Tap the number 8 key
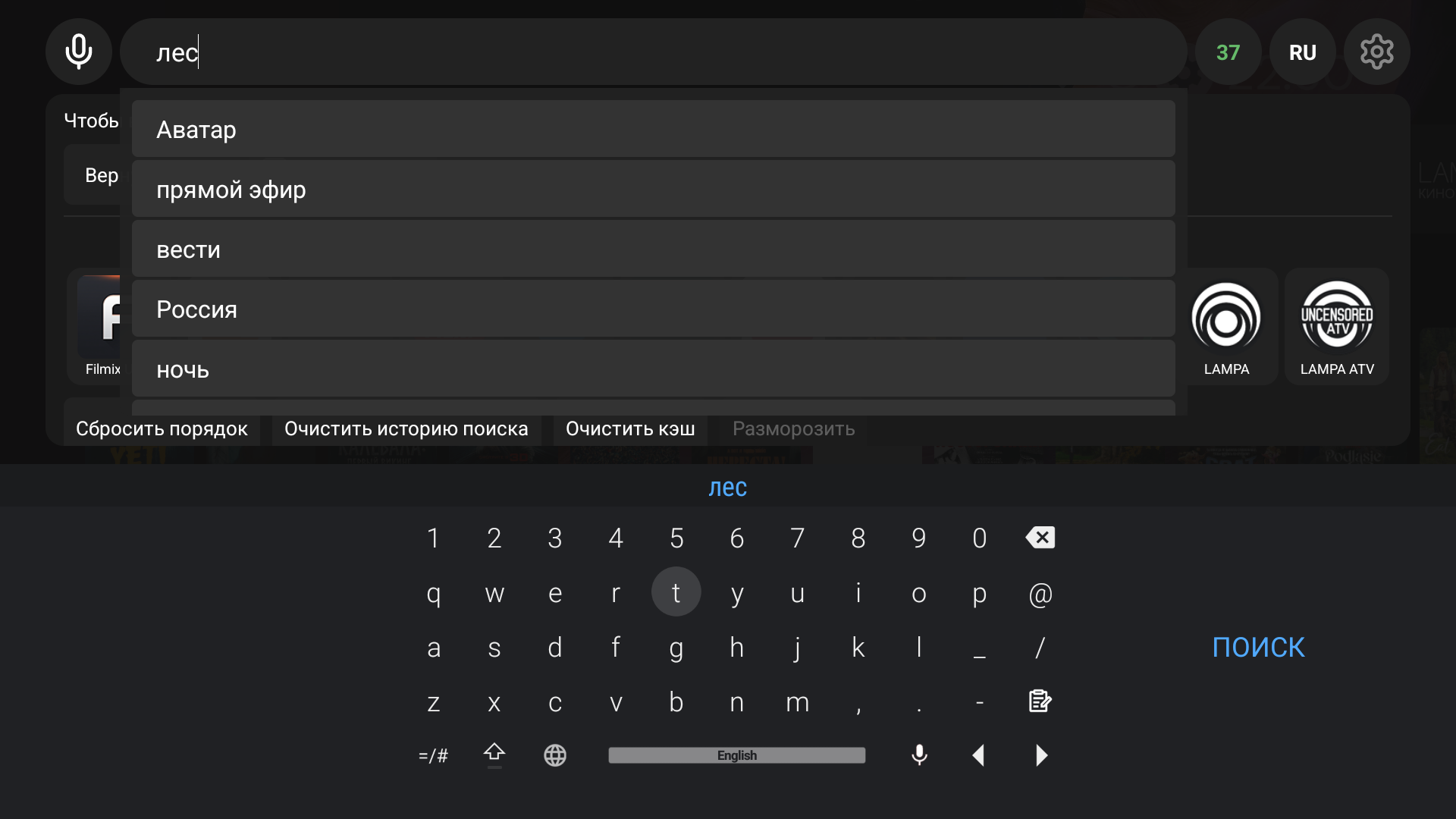This screenshot has width=1456, height=819. pyautogui.click(x=858, y=538)
